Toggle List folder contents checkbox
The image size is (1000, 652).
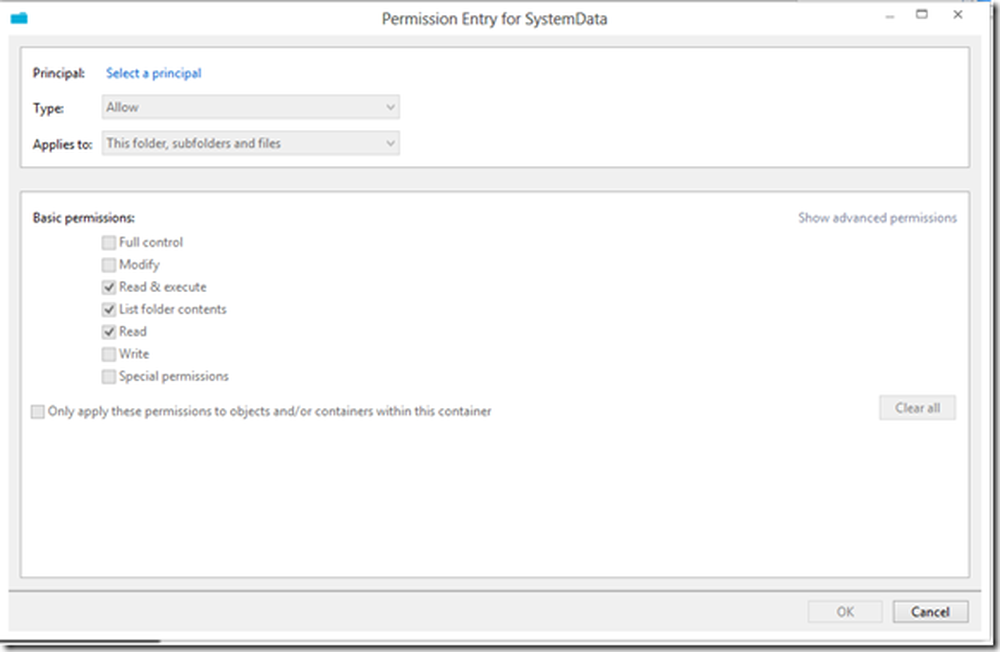click(x=108, y=309)
